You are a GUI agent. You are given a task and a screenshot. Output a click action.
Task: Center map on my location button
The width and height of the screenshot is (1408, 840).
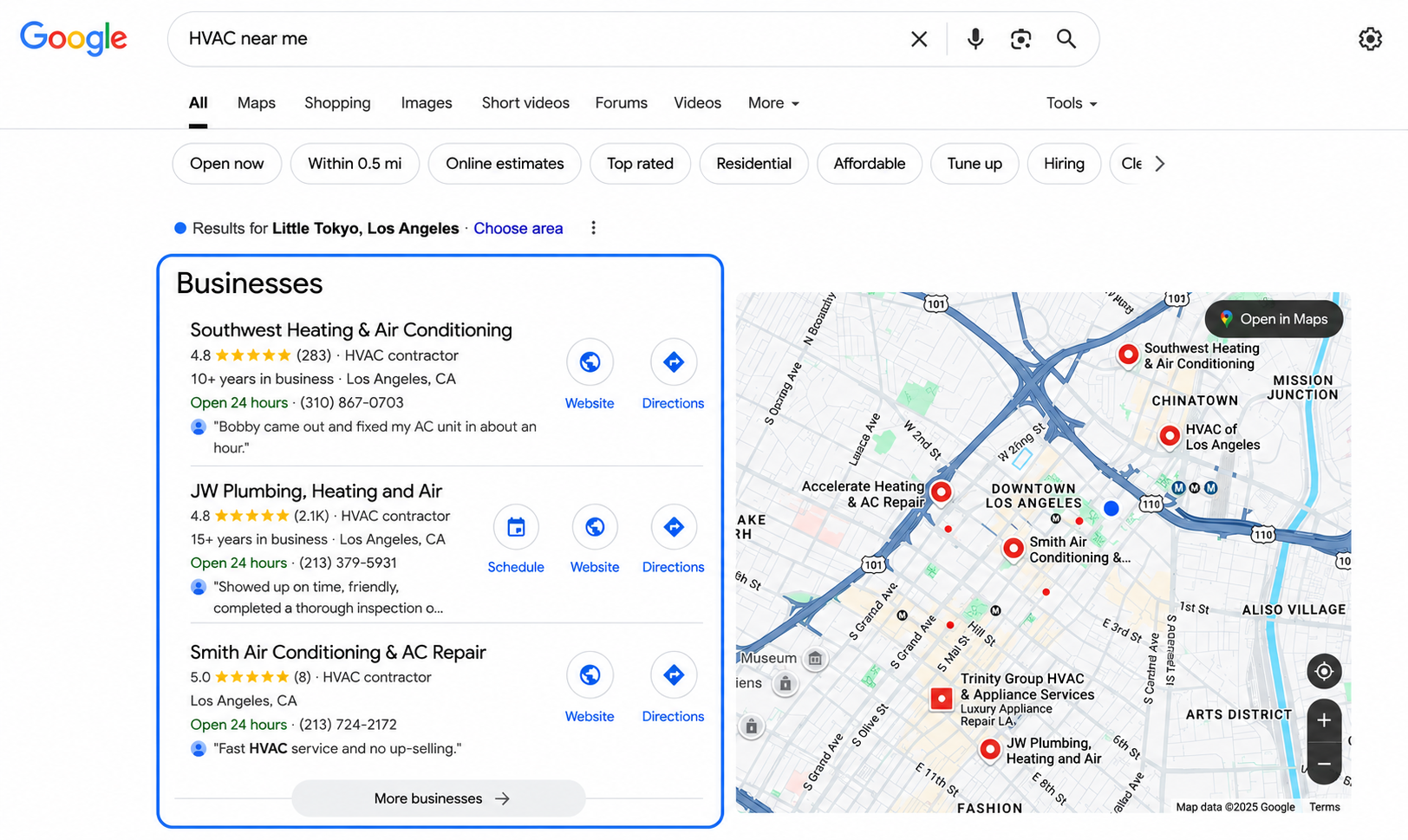(1324, 671)
